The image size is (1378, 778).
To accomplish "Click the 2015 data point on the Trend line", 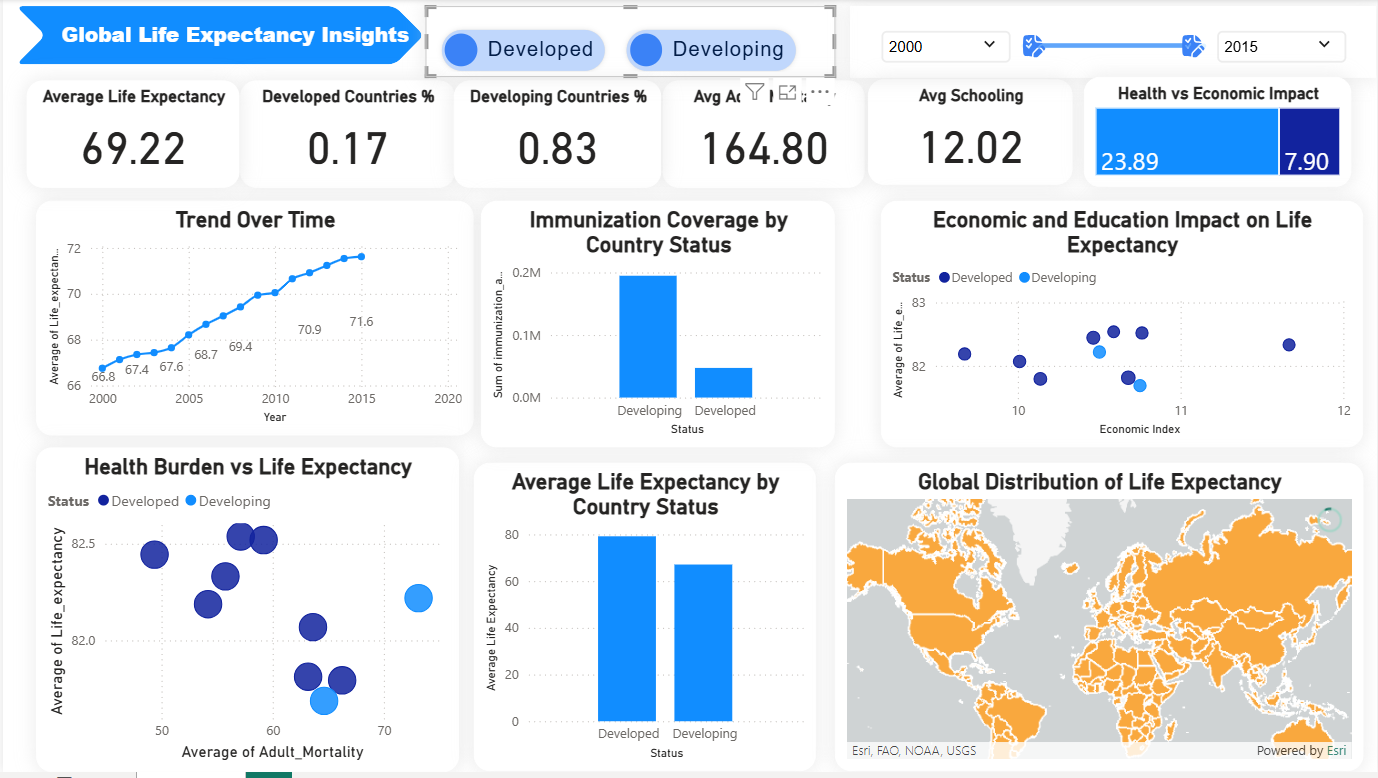I will point(362,256).
